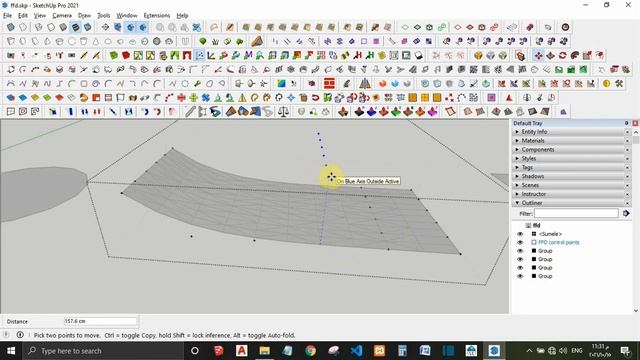Toggle visibility of the first Group in Outliner
The height and width of the screenshot is (360, 640).
coord(520,251)
